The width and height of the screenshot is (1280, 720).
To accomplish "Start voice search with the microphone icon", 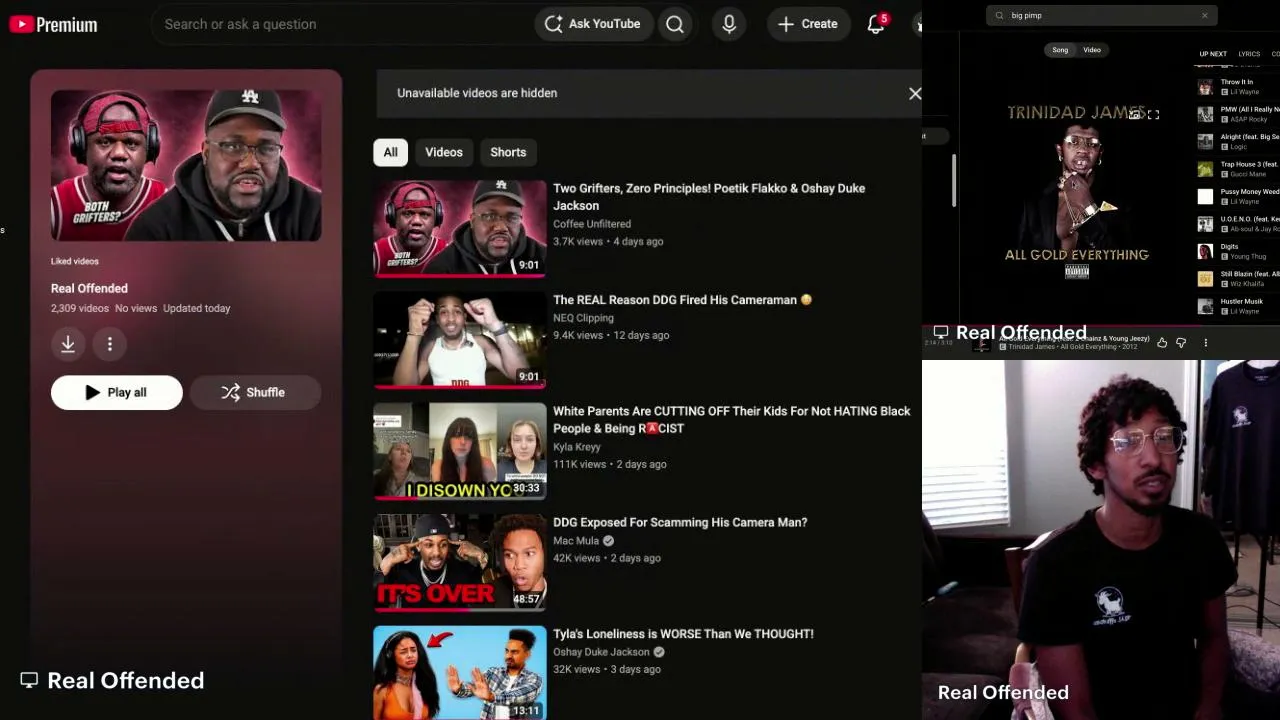I will point(729,24).
